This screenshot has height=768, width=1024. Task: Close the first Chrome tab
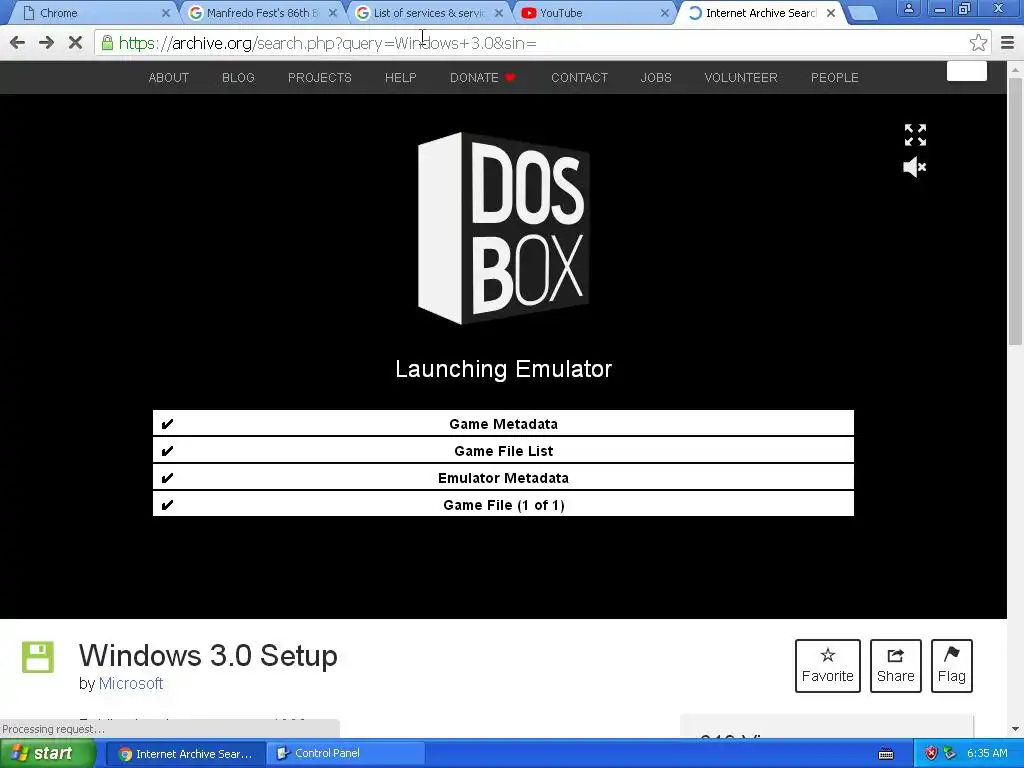[166, 13]
